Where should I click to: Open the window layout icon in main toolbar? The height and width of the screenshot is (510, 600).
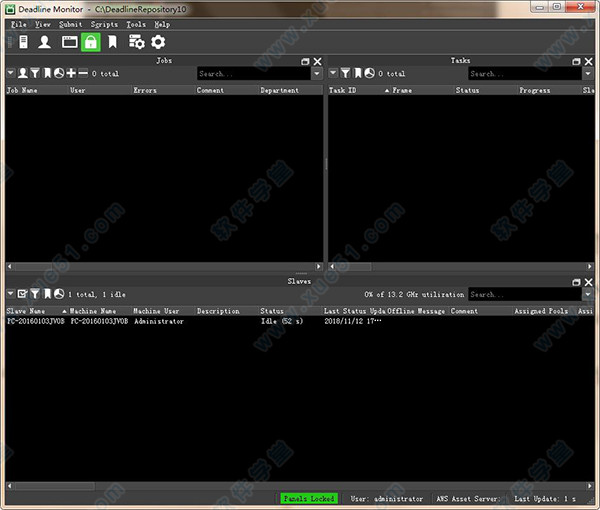click(70, 42)
